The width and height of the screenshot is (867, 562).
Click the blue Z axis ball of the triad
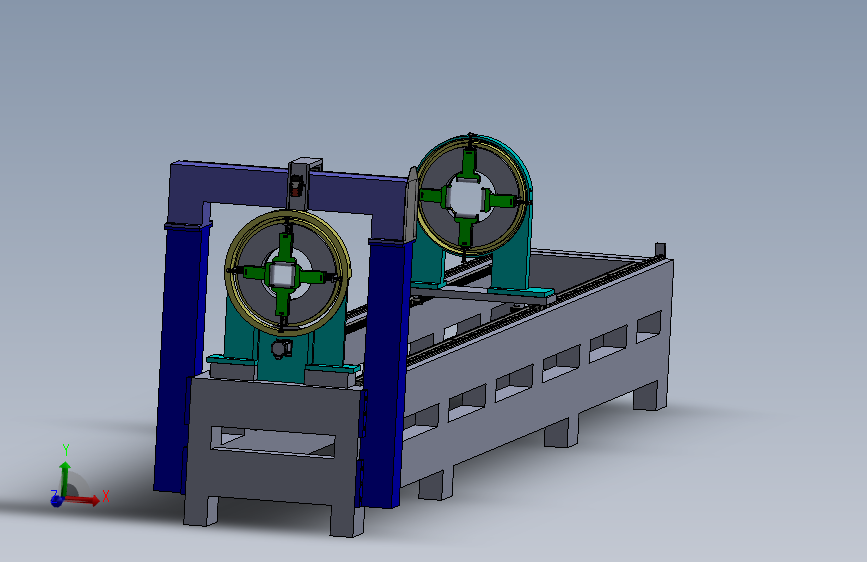[56, 501]
